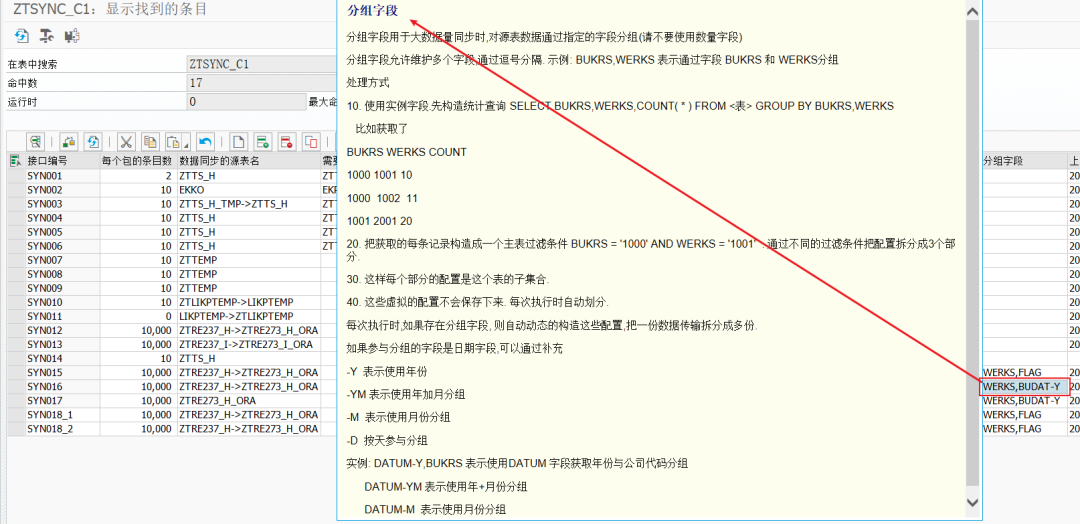This screenshot has height=524, width=1080.
Task: Click the Append blank row icon
Action: [x=238, y=142]
